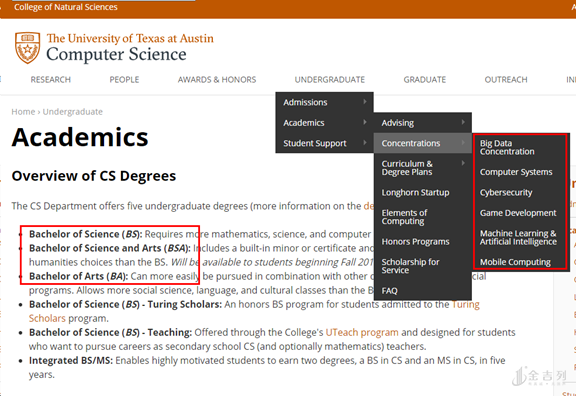This screenshot has width=576, height=396.
Task: Select Advising submenu item
Action: point(422,123)
